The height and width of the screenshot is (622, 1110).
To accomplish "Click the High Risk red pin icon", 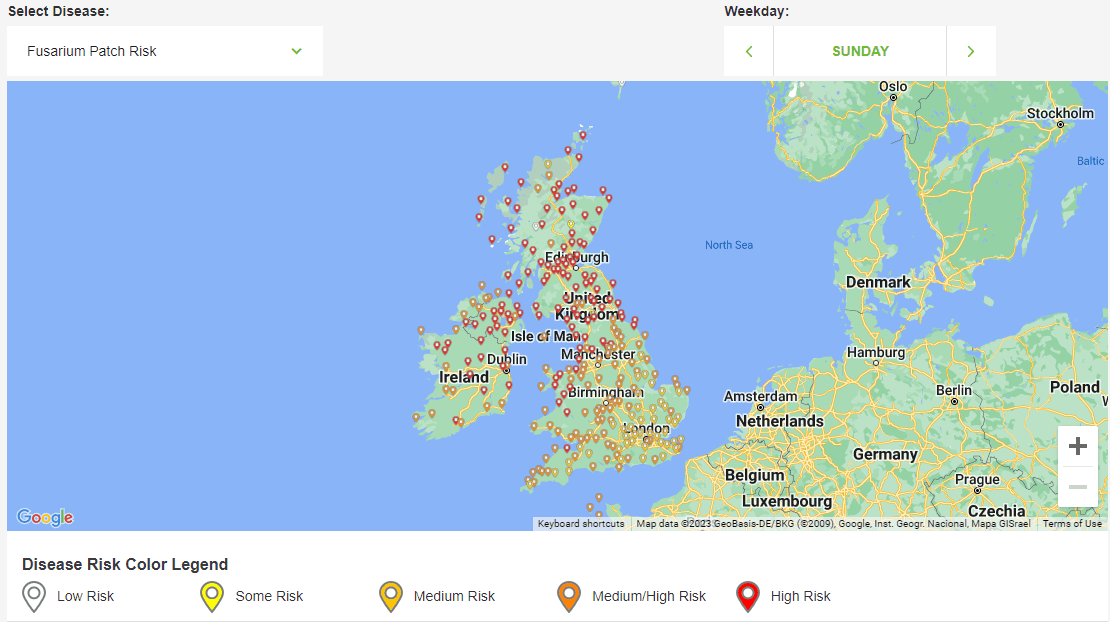I will [x=747, y=595].
